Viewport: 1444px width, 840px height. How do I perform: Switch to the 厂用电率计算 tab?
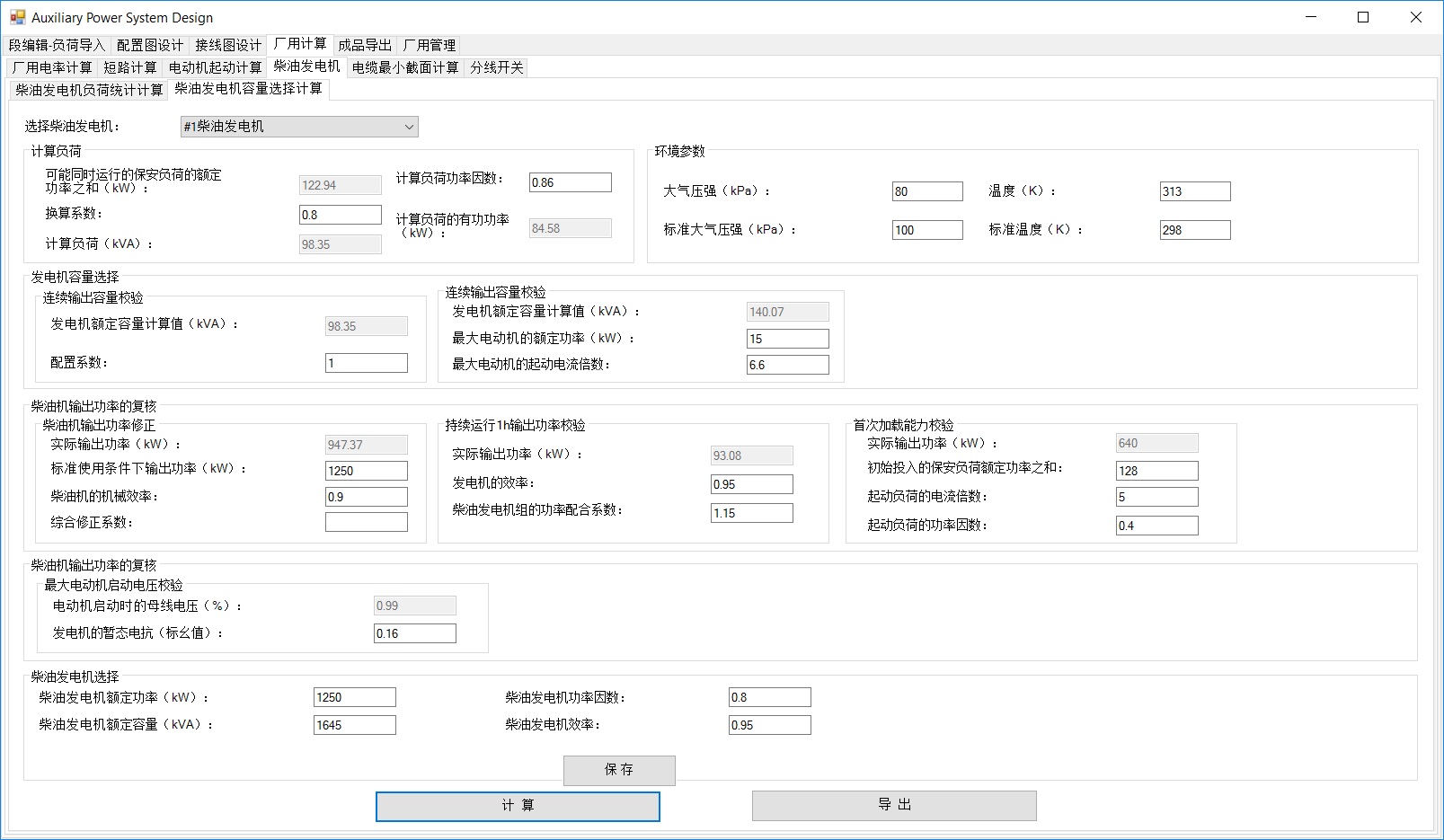tap(52, 67)
